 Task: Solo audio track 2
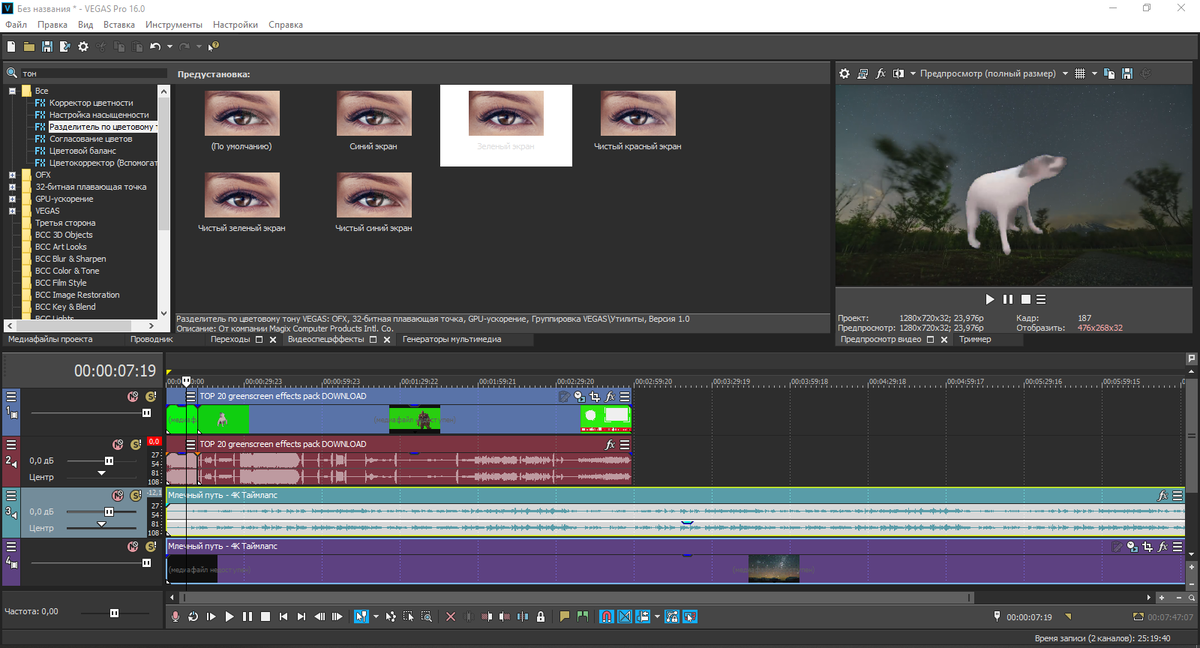tap(136, 444)
